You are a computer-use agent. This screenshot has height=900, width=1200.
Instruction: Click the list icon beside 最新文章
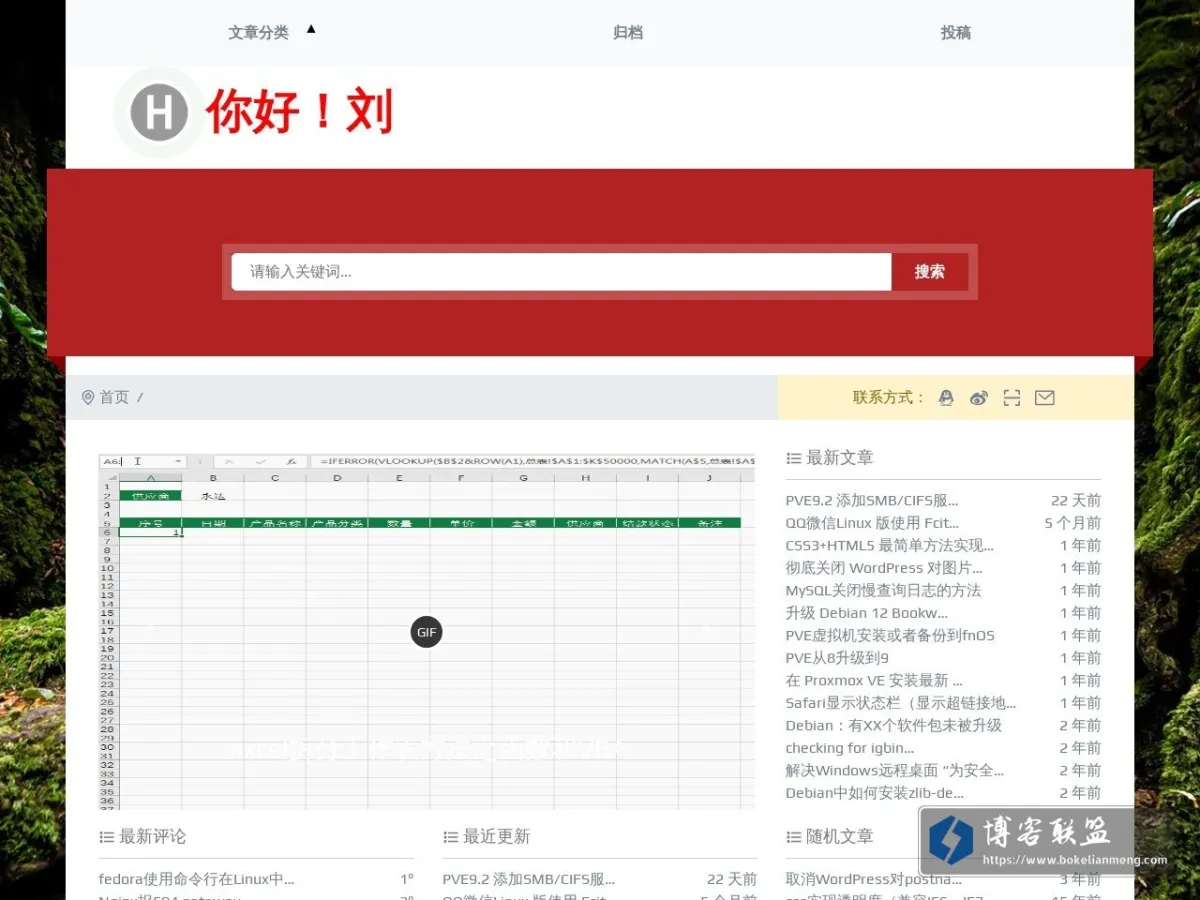[x=793, y=458]
